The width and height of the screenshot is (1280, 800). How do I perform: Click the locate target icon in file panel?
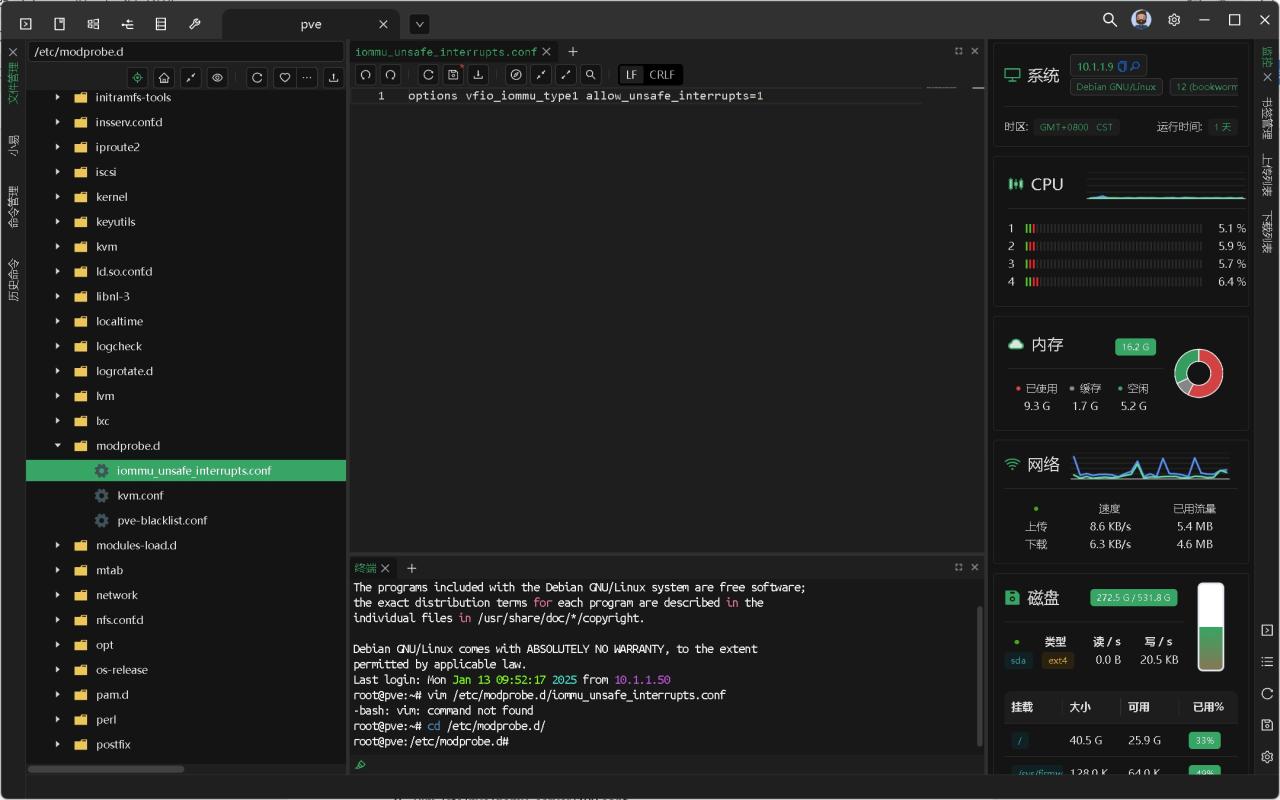point(137,78)
